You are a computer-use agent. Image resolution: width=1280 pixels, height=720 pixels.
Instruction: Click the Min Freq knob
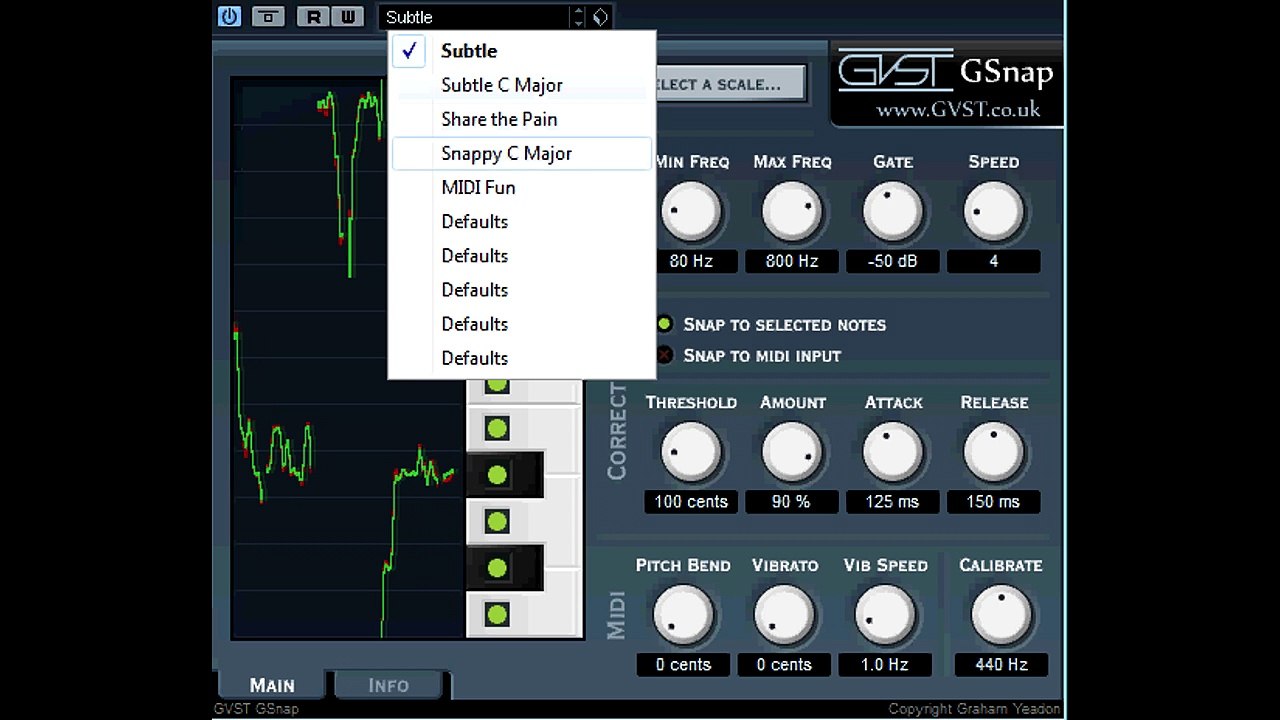coord(691,211)
